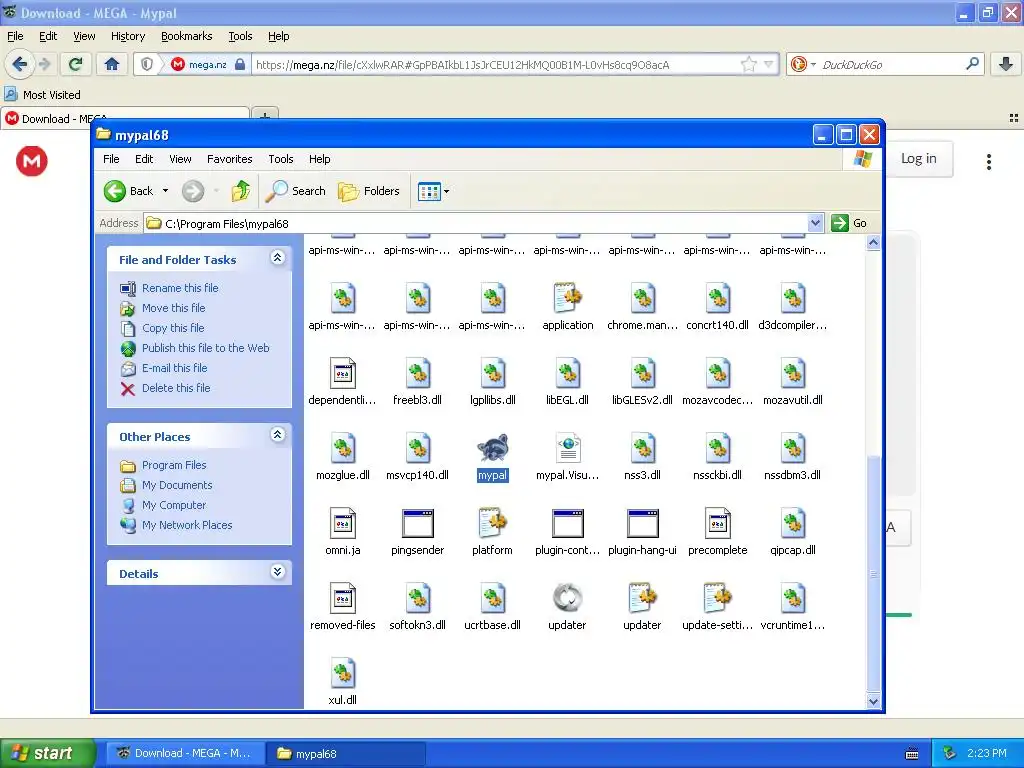
Task: Open the Download - MEGA browser tab
Action: pyautogui.click(x=124, y=118)
